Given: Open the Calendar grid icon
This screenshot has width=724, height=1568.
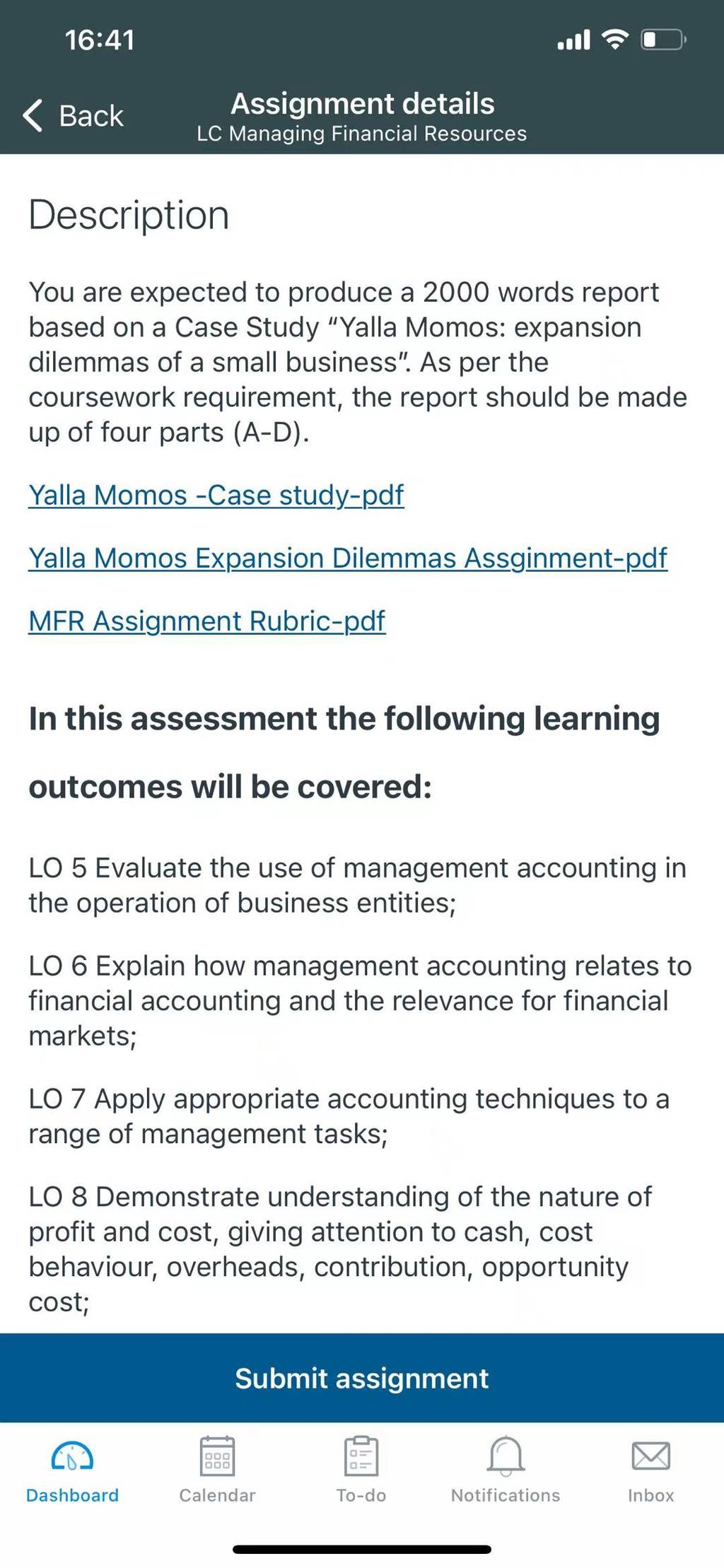Looking at the screenshot, I should (217, 1456).
